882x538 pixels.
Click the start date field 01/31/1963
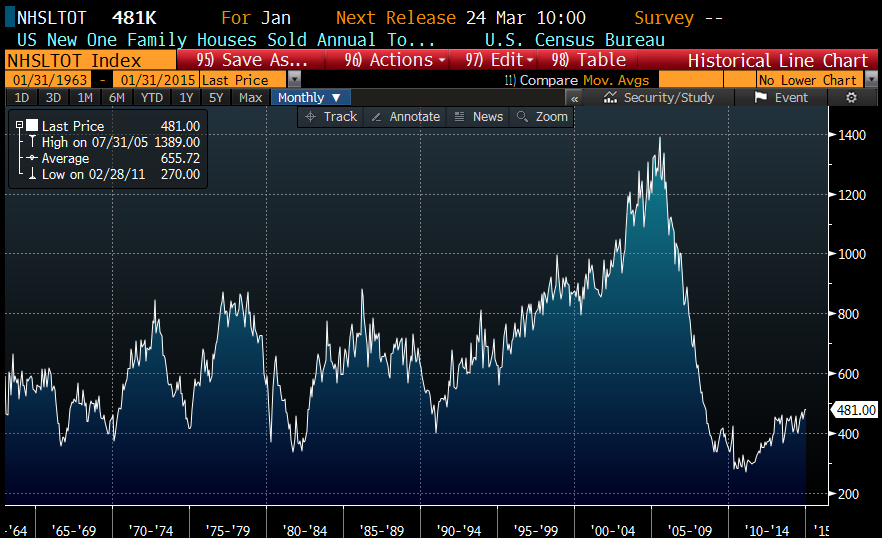point(48,80)
